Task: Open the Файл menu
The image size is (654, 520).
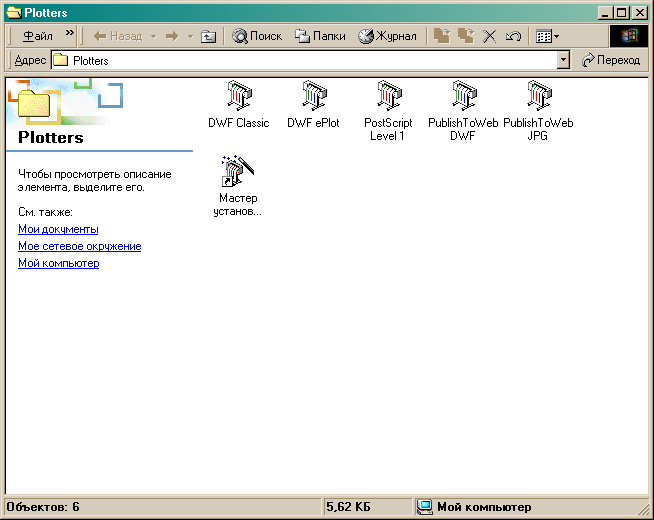Action: [x=38, y=36]
